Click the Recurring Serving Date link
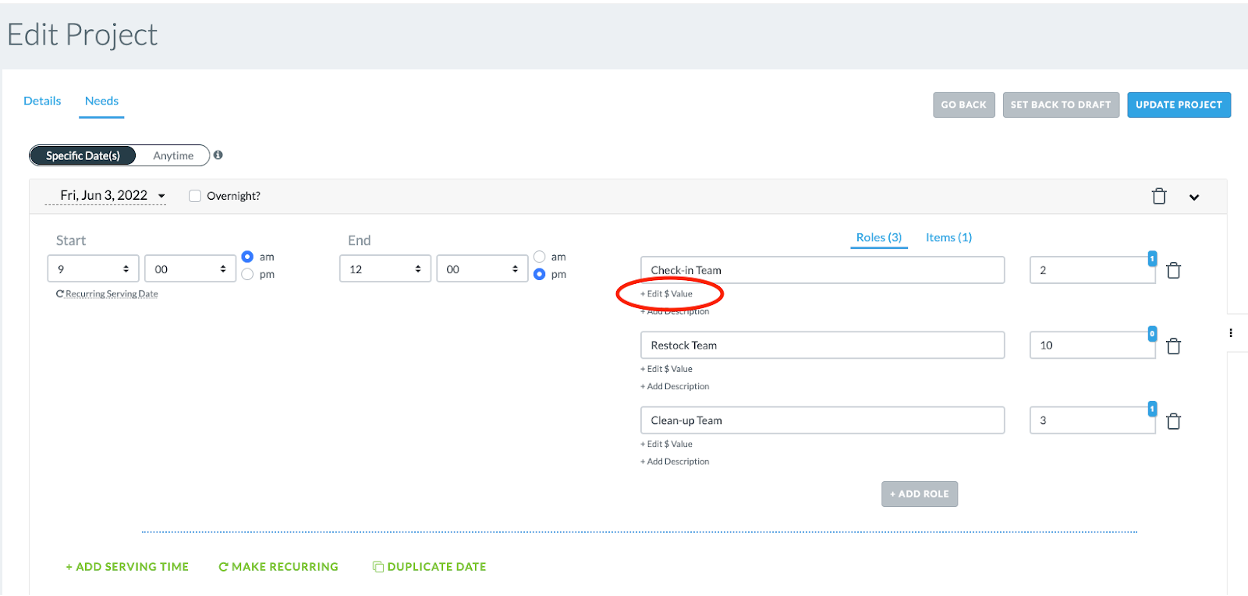The image size is (1248, 596). tap(107, 294)
